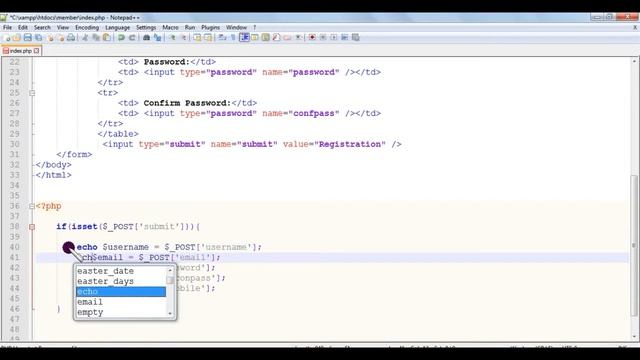Screen dimensions: 640x360
Task: Open the Encoding menu
Action: [x=87, y=27]
